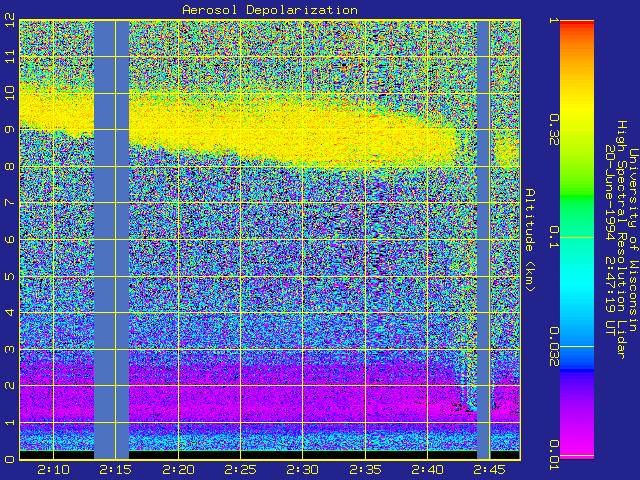Click the altitude label 3
This screenshot has height=480, width=640.
point(9,349)
